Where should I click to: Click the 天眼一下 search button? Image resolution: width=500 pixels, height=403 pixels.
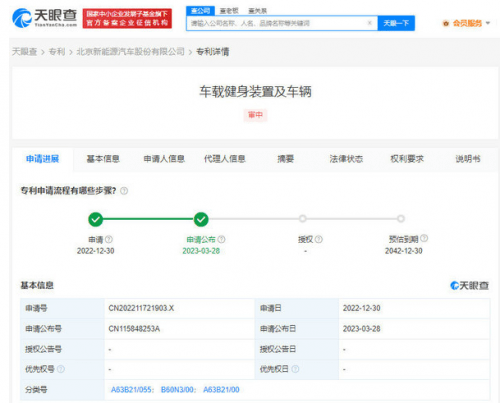pyautogui.click(x=396, y=23)
